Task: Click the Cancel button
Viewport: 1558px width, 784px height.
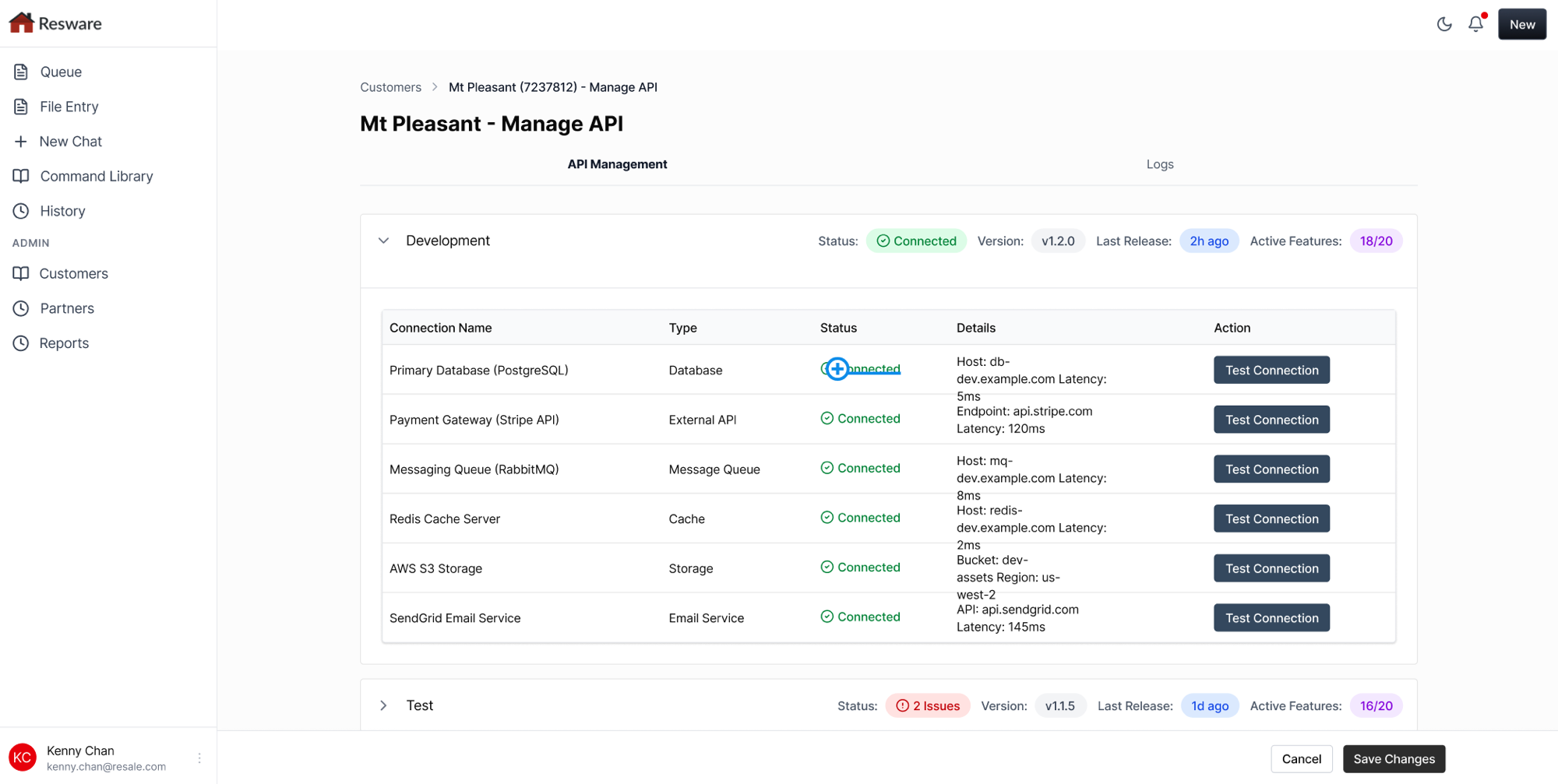Action: [1302, 759]
